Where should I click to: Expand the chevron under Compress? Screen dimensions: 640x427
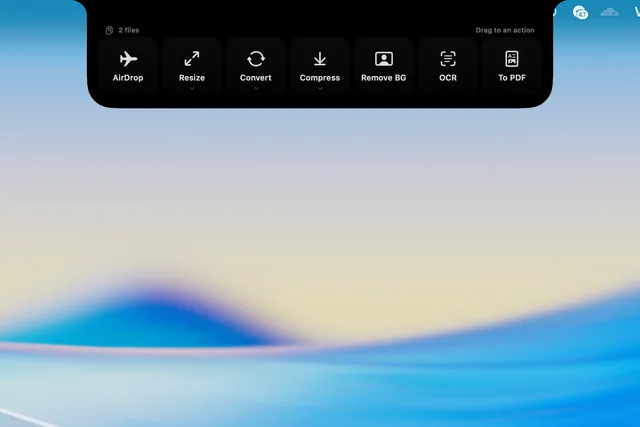[x=320, y=88]
